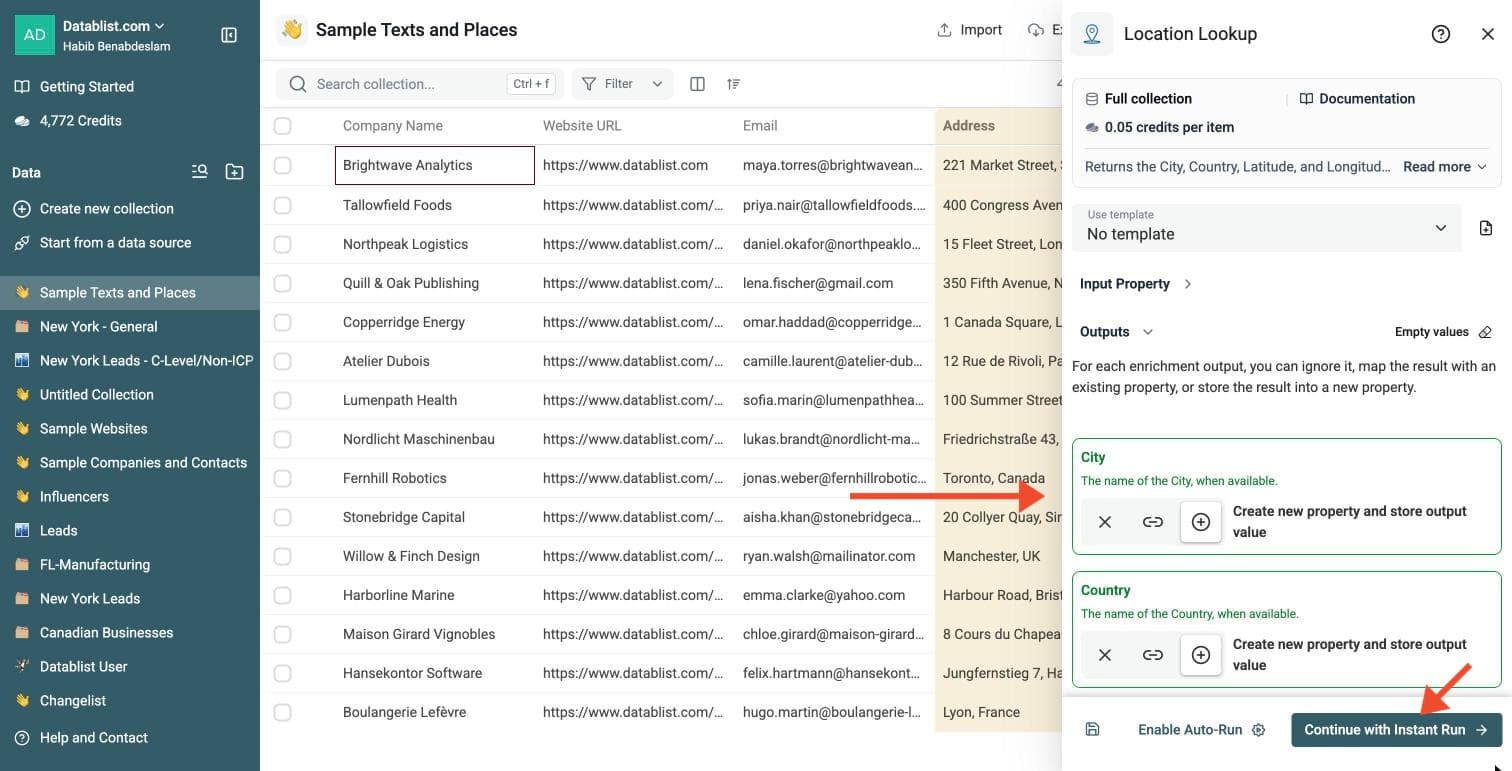1512x771 pixels.
Task: Click the create-new-property plus icon for Country
Action: click(x=1201, y=655)
